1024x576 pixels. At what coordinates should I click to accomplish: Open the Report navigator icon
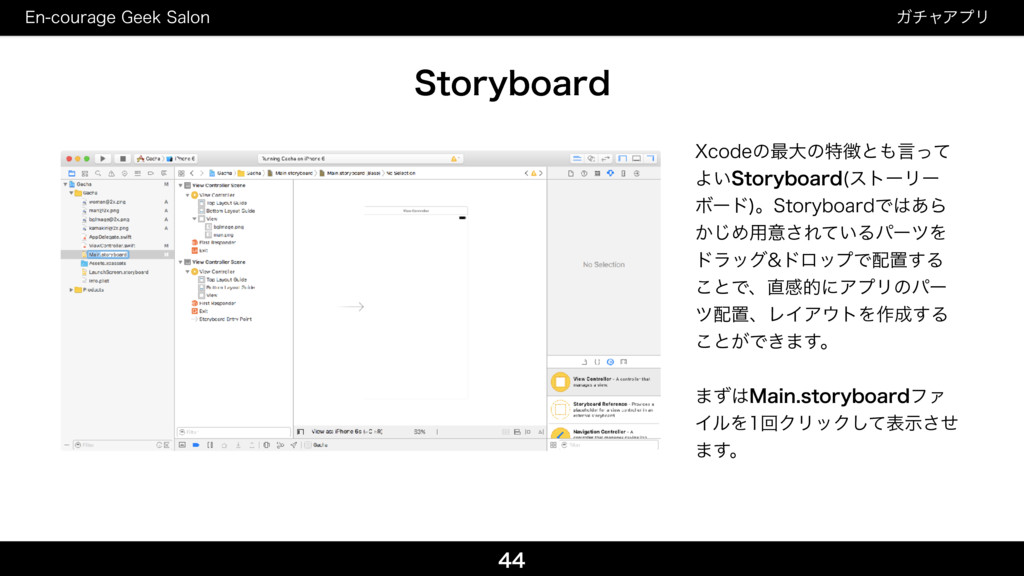pos(163,174)
